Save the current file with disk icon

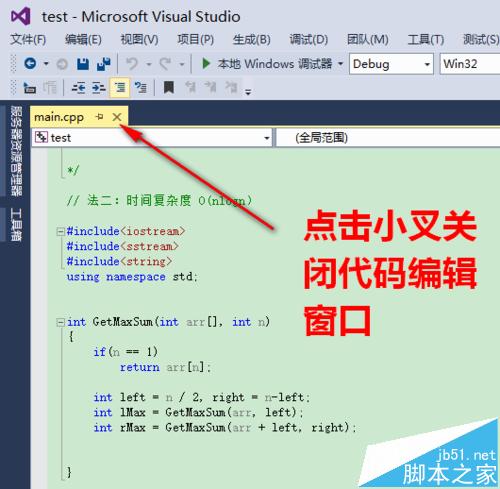(83, 64)
